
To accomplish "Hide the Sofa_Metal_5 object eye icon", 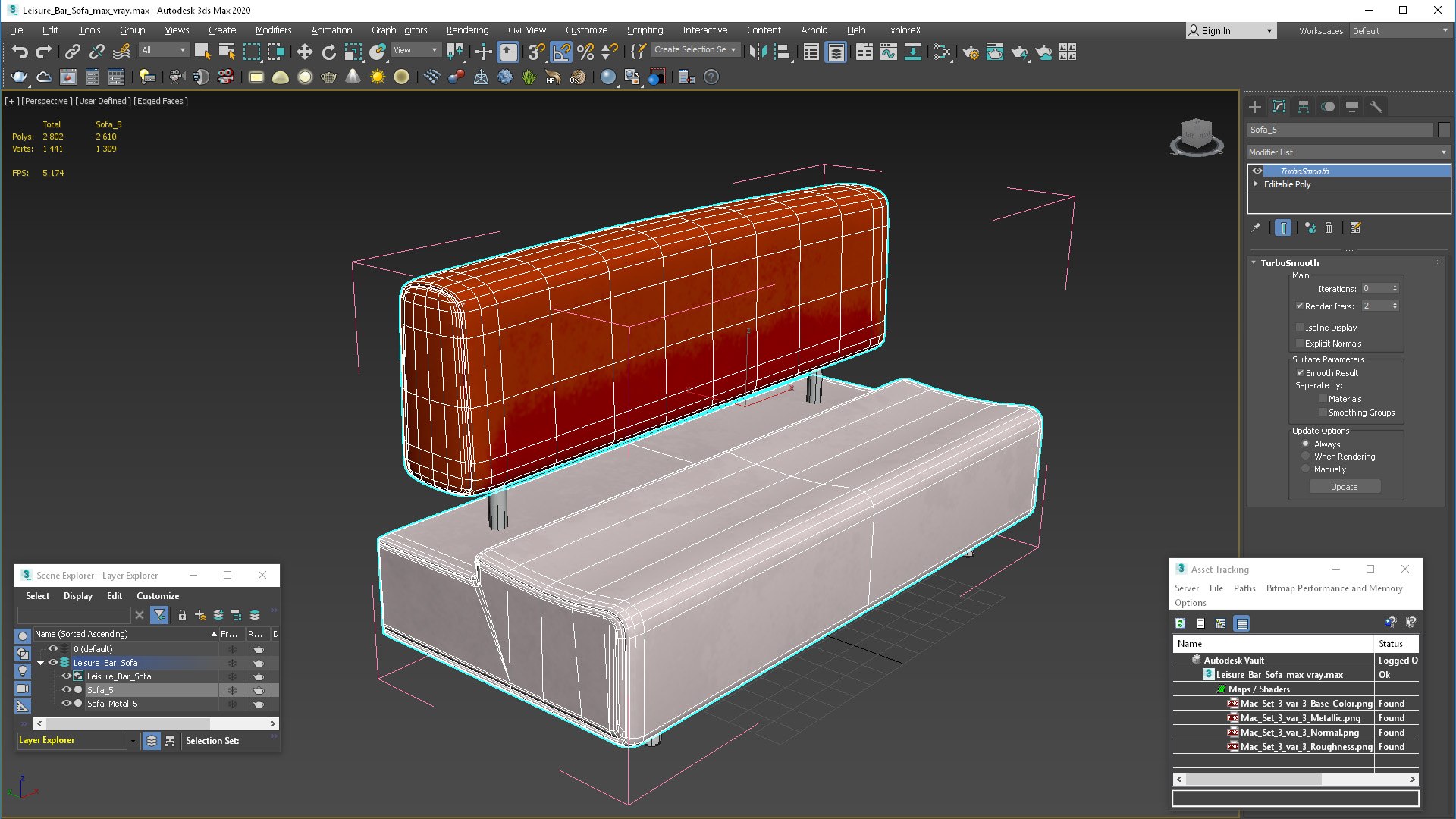I will pyautogui.click(x=67, y=704).
